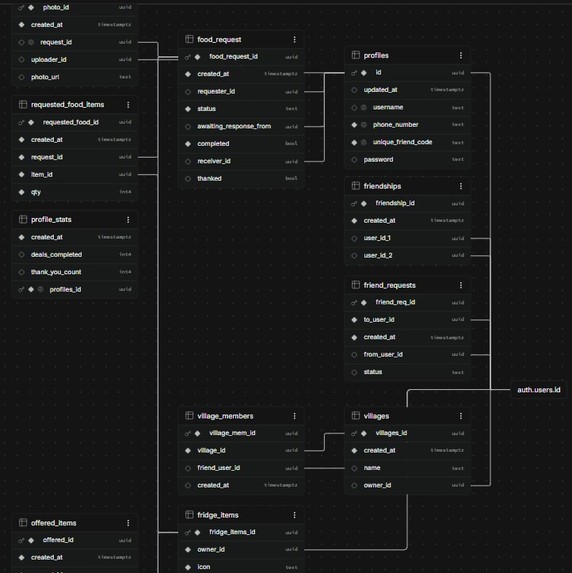Click the table icon beside profiles
Image resolution: width=572 pixels, height=573 pixels.
[356, 55]
